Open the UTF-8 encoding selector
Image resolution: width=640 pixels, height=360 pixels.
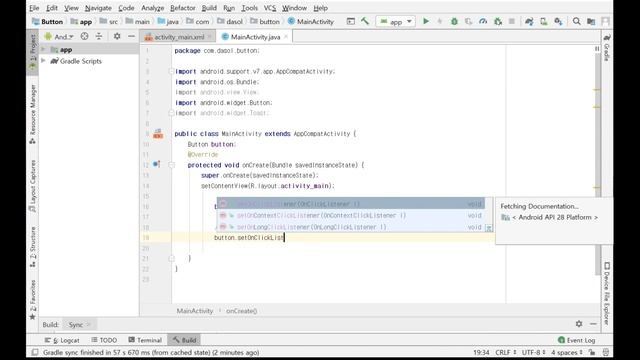coord(533,352)
